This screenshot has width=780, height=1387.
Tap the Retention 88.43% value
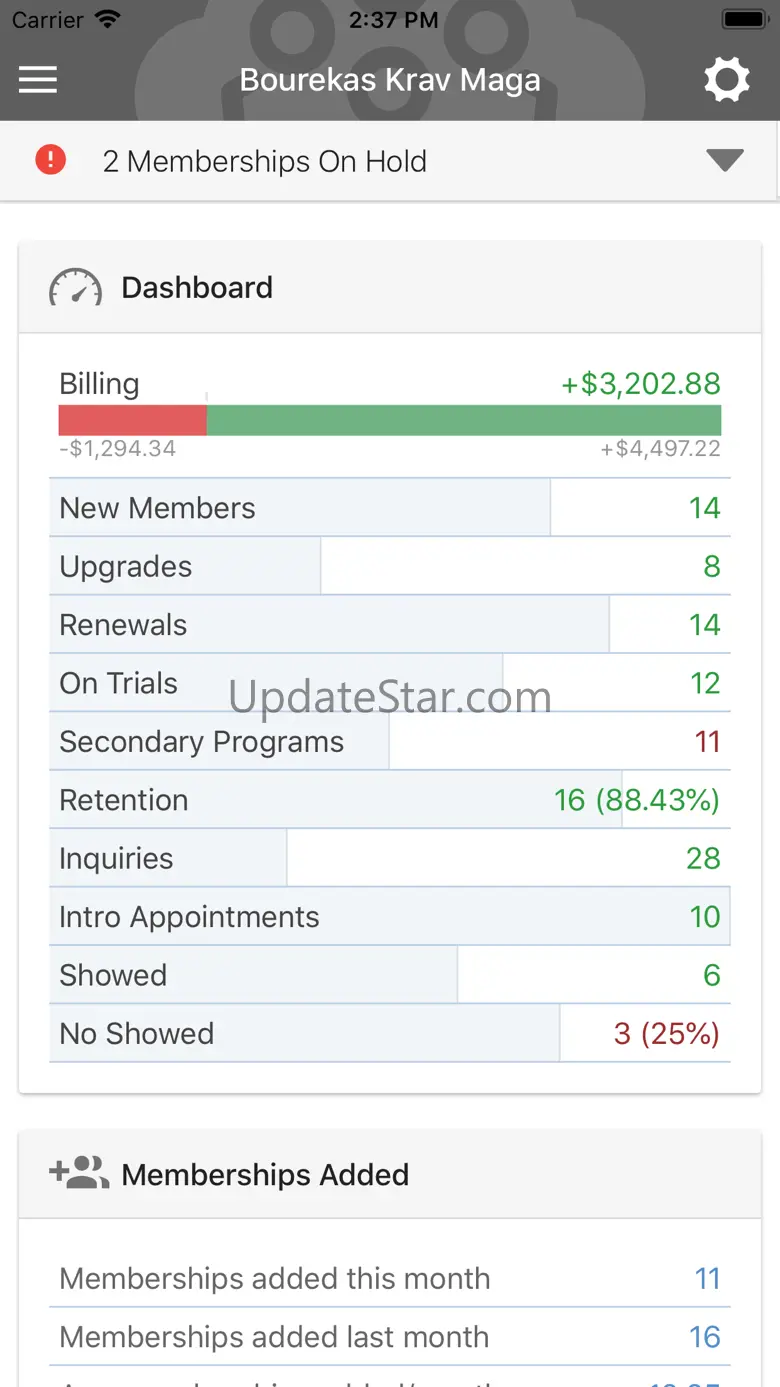[636, 800]
